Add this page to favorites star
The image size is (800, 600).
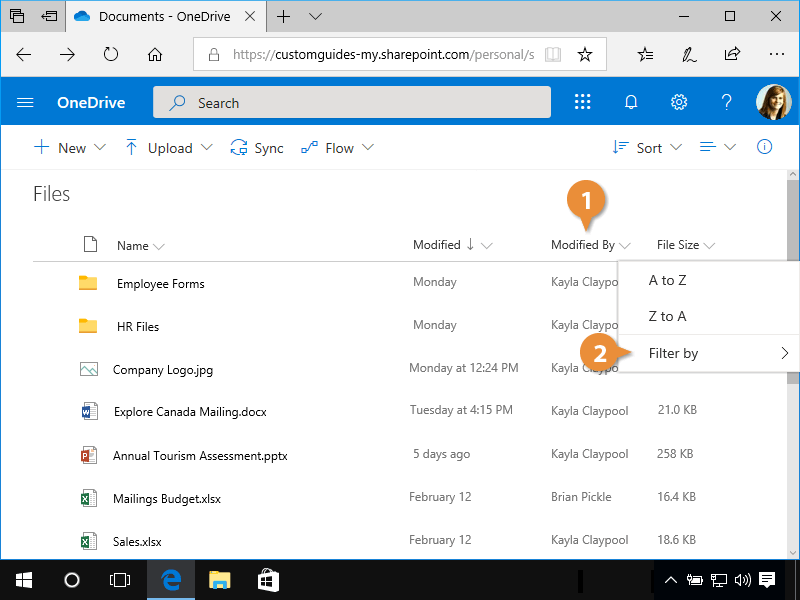pyautogui.click(x=585, y=54)
